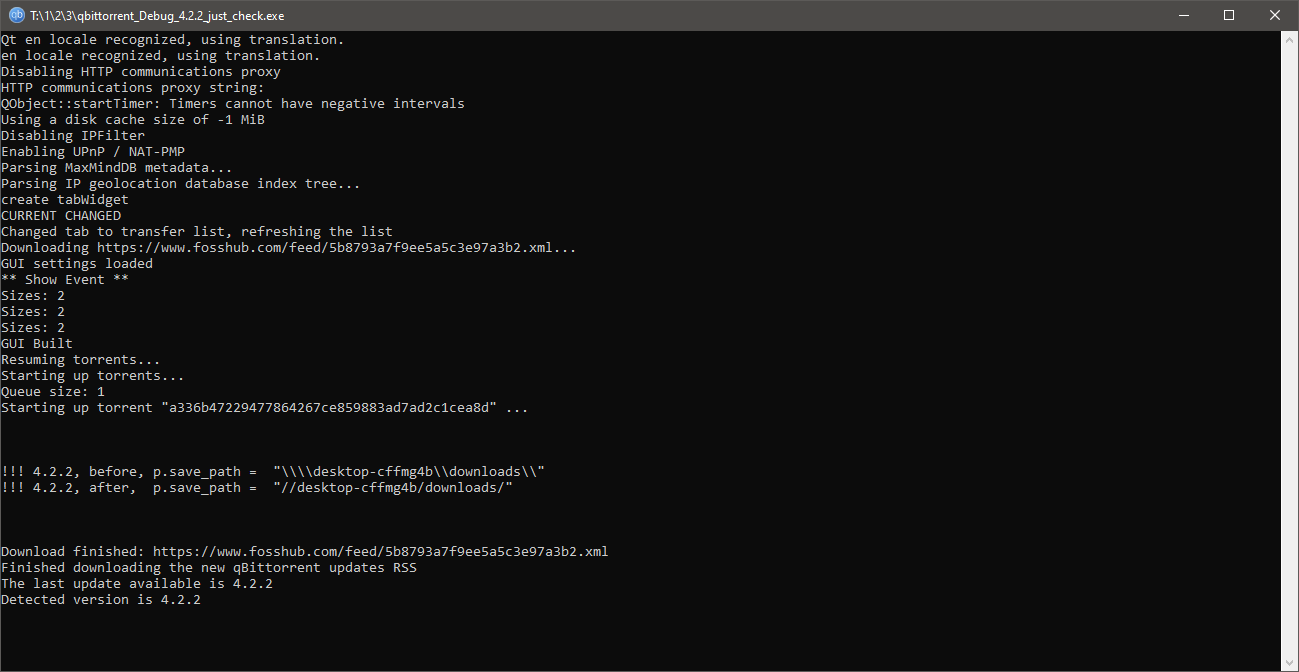Click line 'Resuming torrents...'
Viewport: 1299px width, 672px height.
tap(81, 360)
